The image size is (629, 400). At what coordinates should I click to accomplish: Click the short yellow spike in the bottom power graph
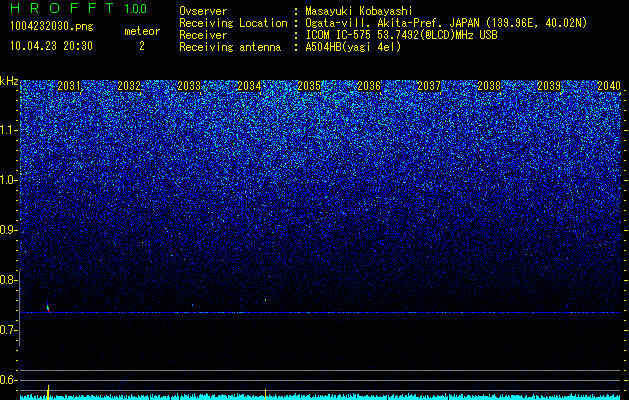pyautogui.click(x=265, y=394)
